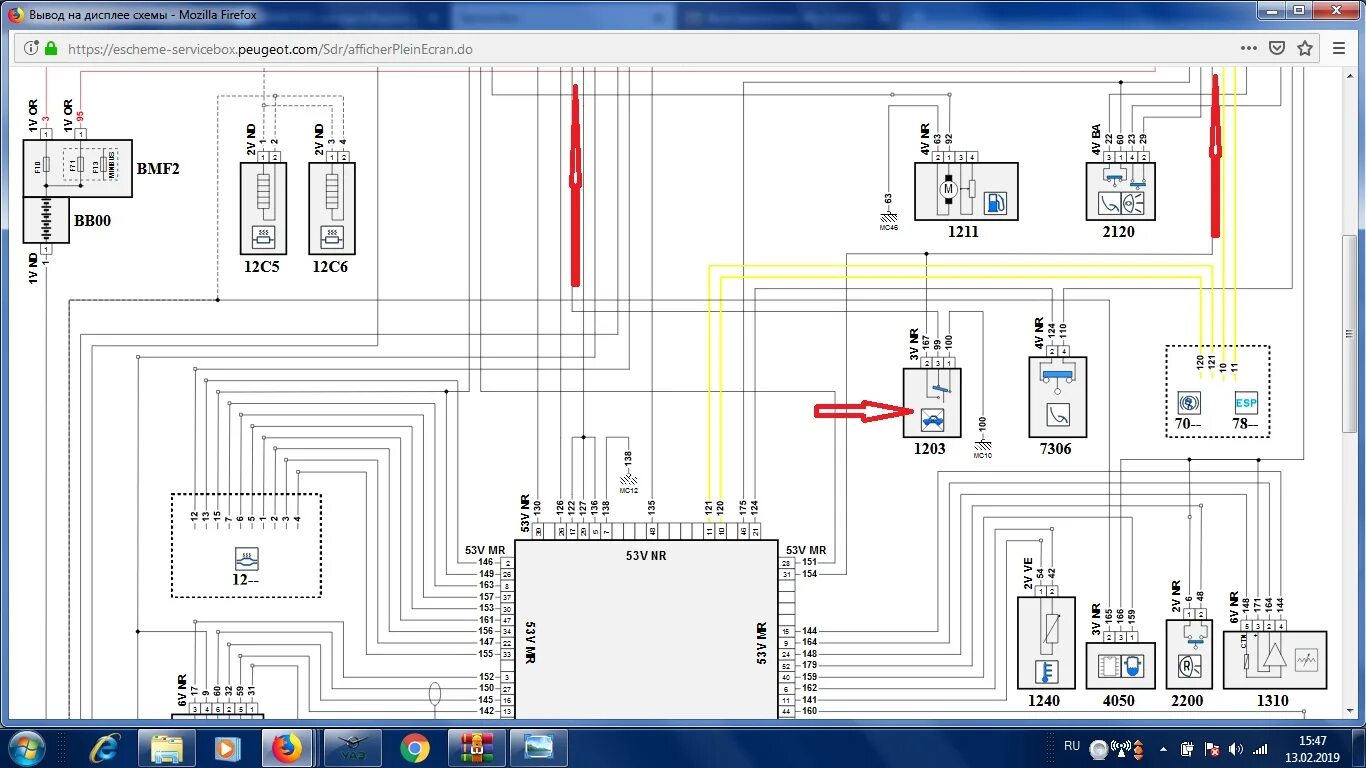Launch Internet Explorer from the taskbar

(105, 748)
